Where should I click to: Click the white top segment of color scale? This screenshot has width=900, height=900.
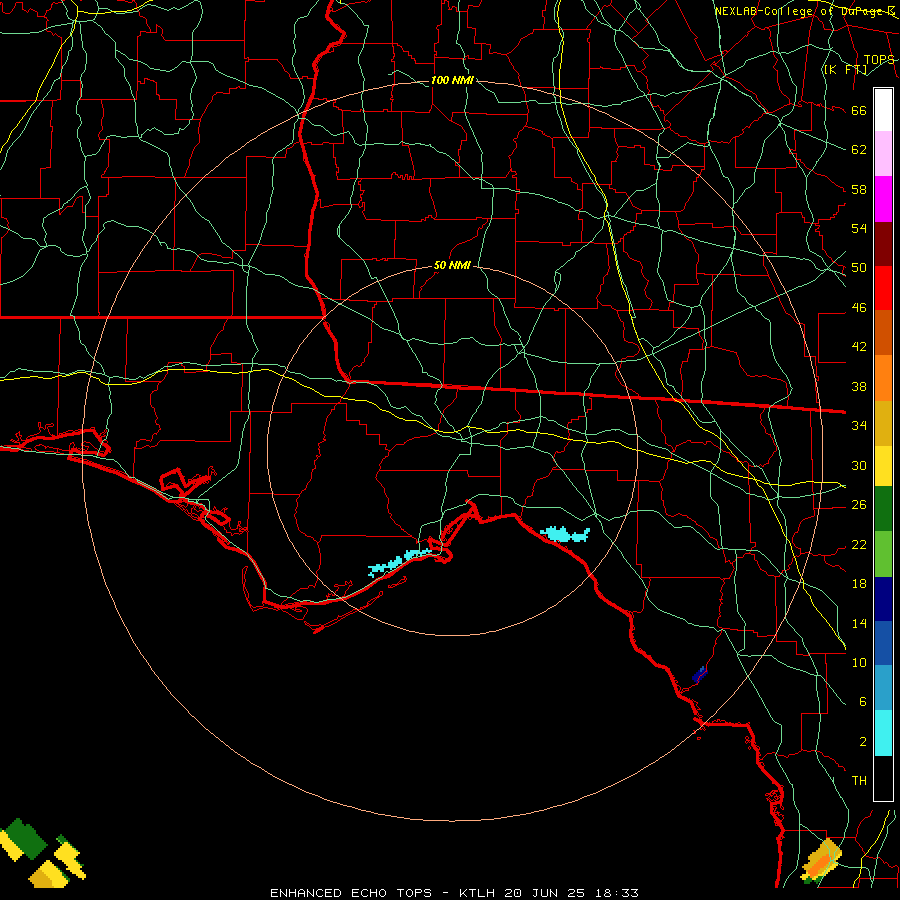click(883, 110)
